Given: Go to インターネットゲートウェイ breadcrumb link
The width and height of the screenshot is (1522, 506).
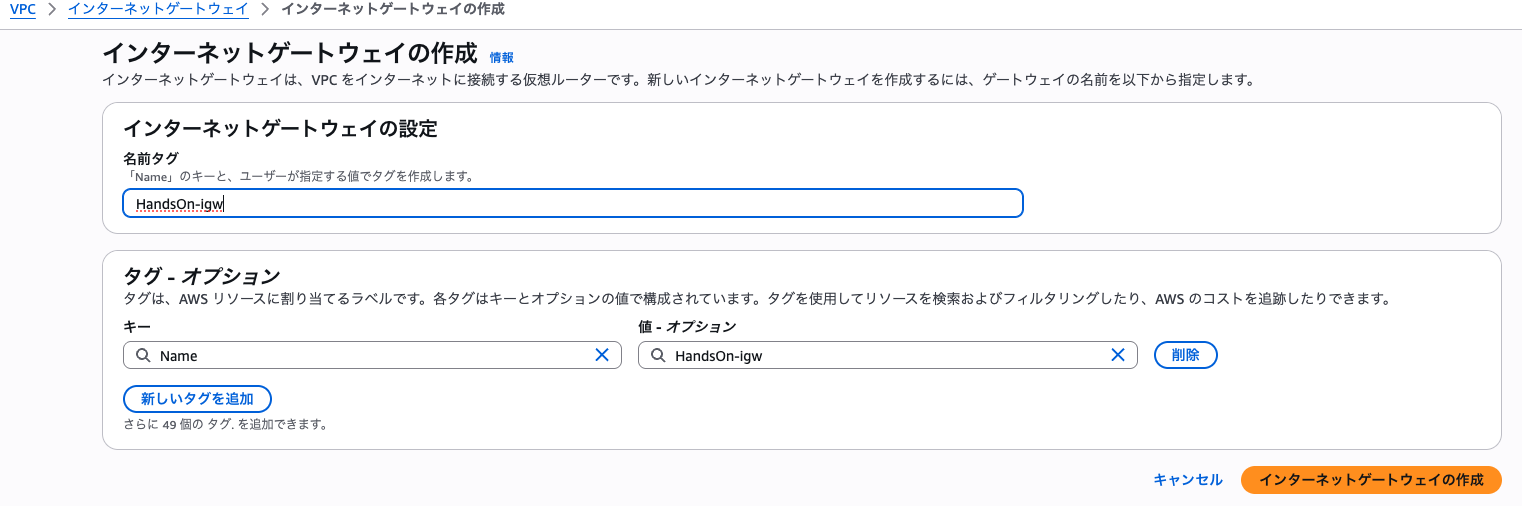Looking at the screenshot, I should pyautogui.click(x=158, y=9).
